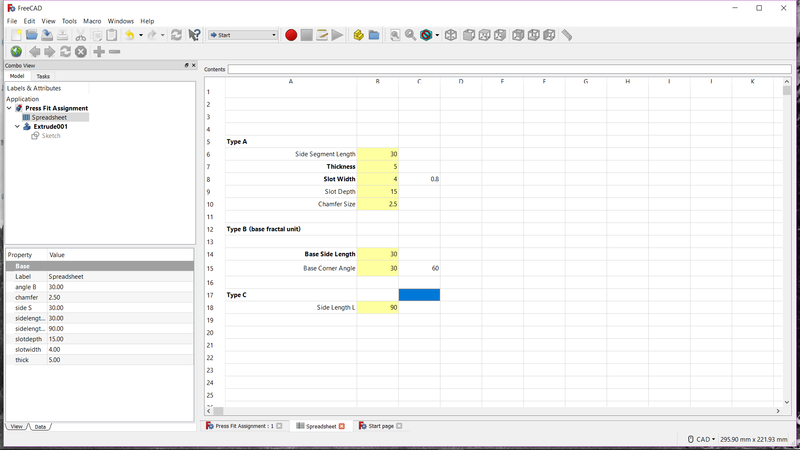Close the Spreadsheet document tab
The height and width of the screenshot is (450, 800).
(x=342, y=426)
